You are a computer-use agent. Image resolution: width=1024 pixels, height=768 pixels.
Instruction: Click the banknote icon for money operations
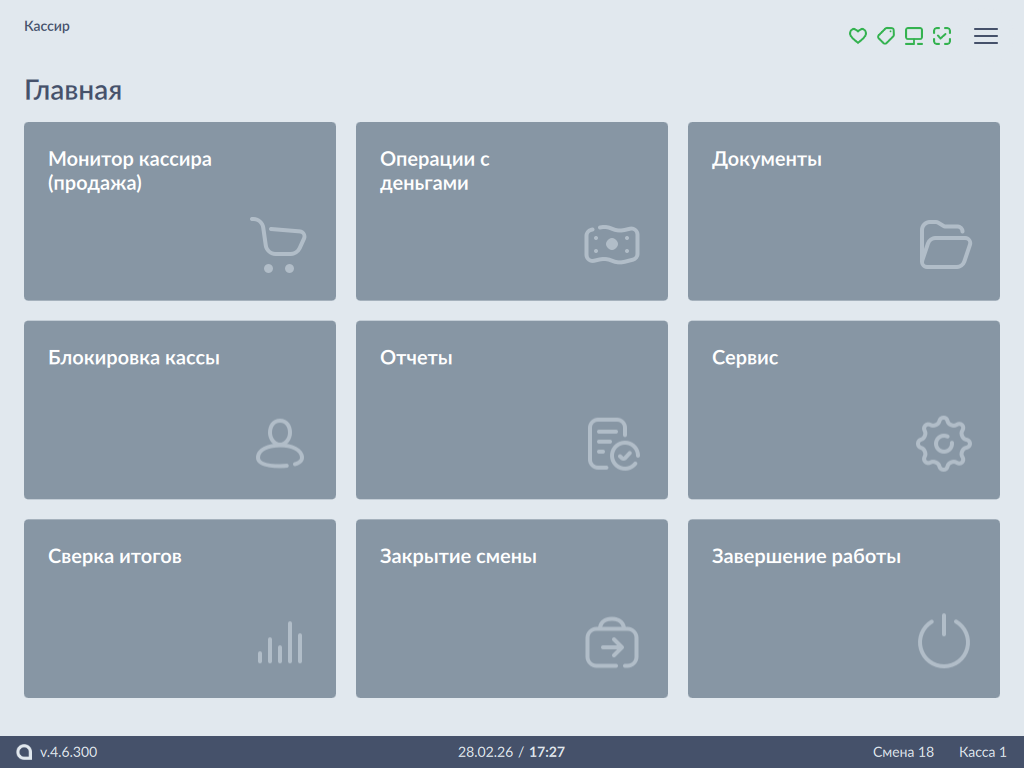point(611,245)
